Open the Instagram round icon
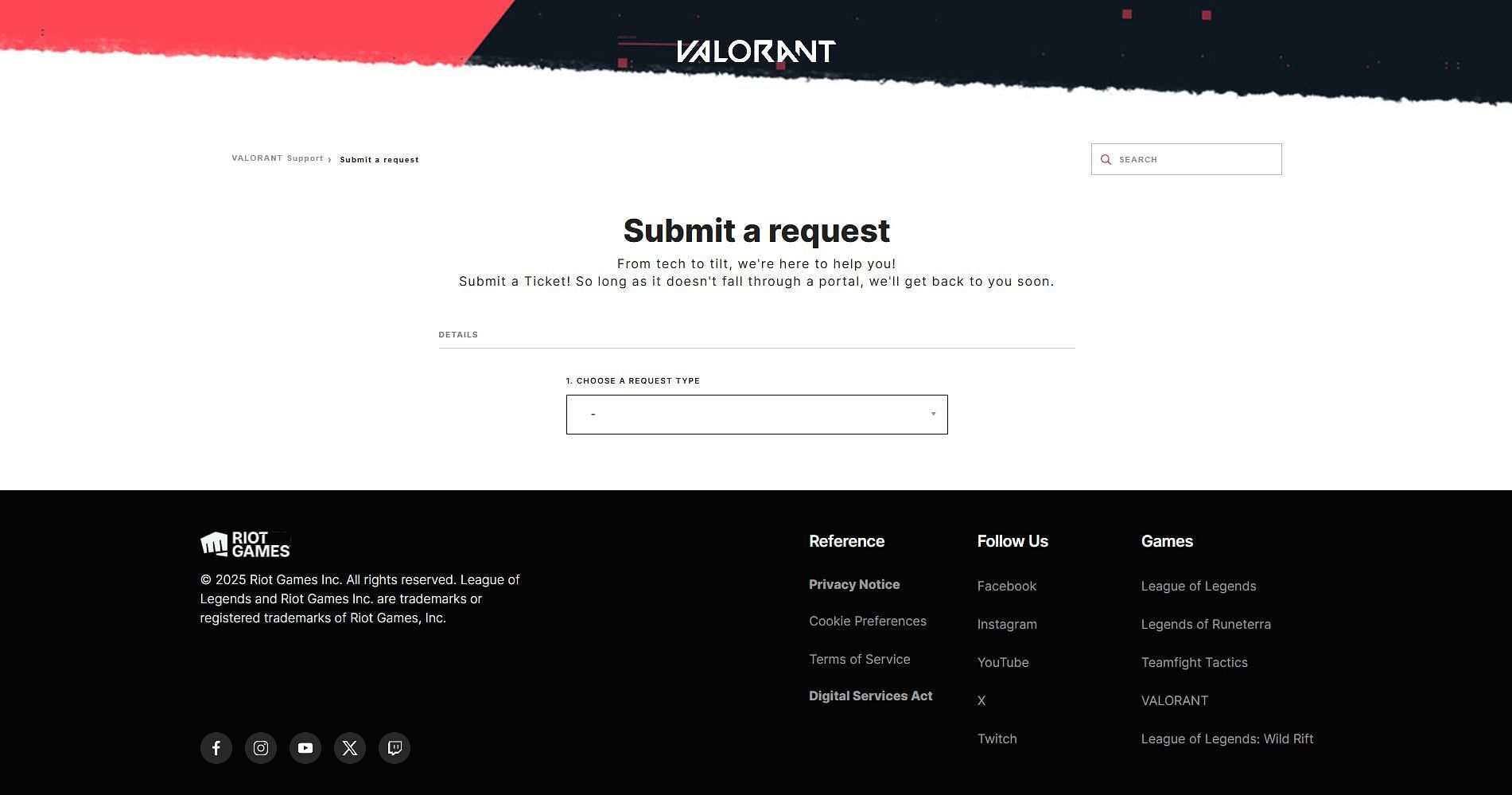This screenshot has width=1512, height=795. tap(261, 748)
